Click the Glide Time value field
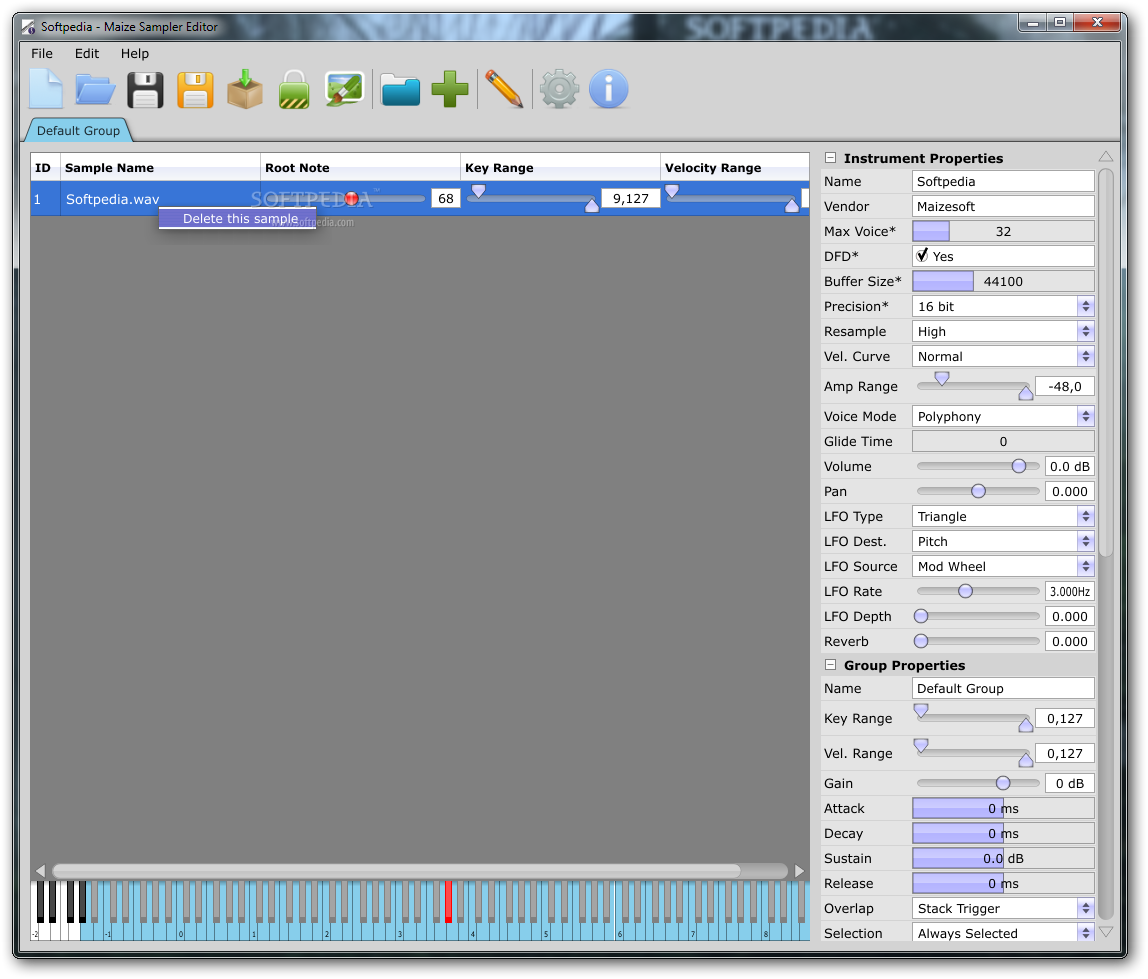 (x=1003, y=441)
